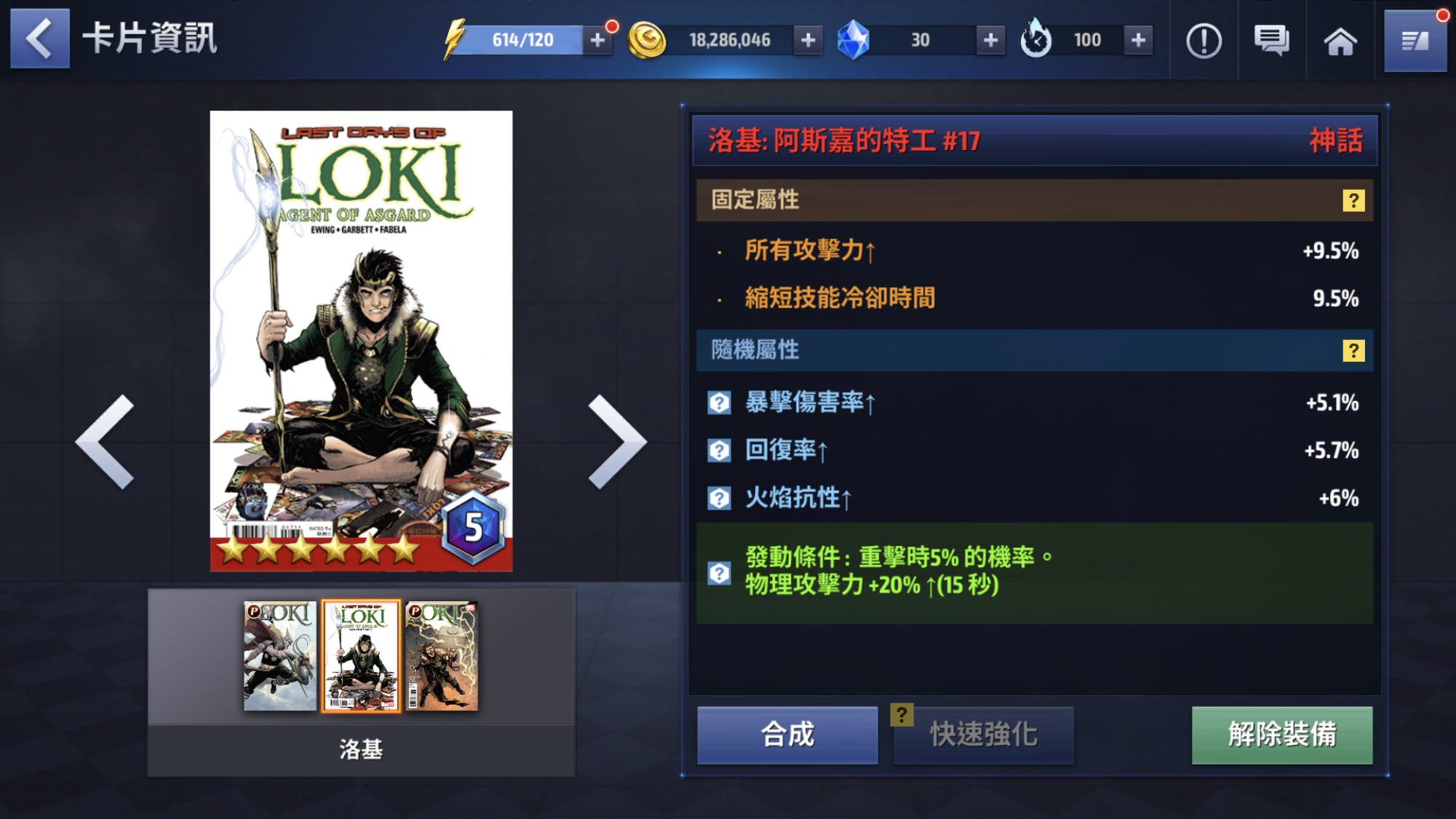The width and height of the screenshot is (1456, 819).
Task: Toggle the 回復率 option icon
Action: [x=719, y=451]
